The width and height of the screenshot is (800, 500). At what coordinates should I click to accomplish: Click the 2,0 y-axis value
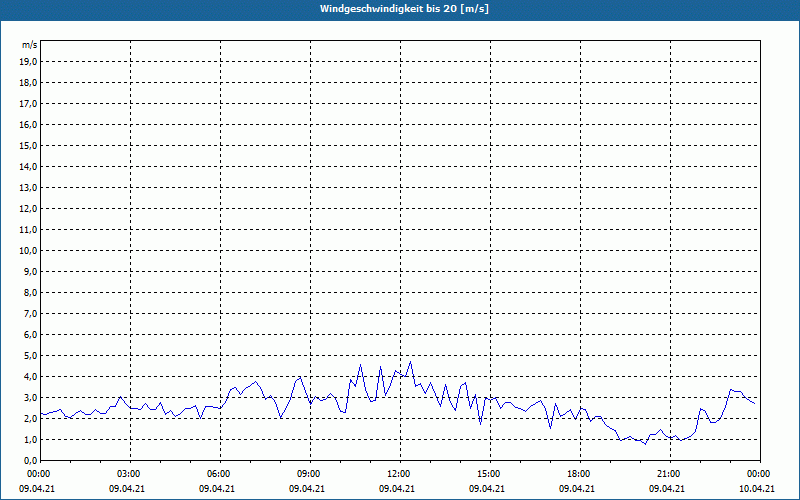[29, 418]
